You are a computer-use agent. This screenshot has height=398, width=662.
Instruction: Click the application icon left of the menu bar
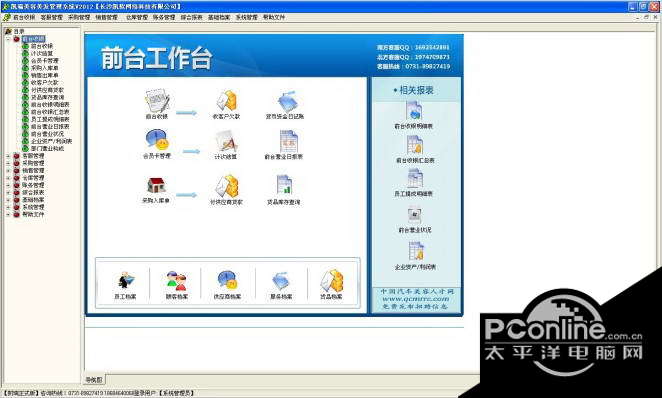click(6, 17)
